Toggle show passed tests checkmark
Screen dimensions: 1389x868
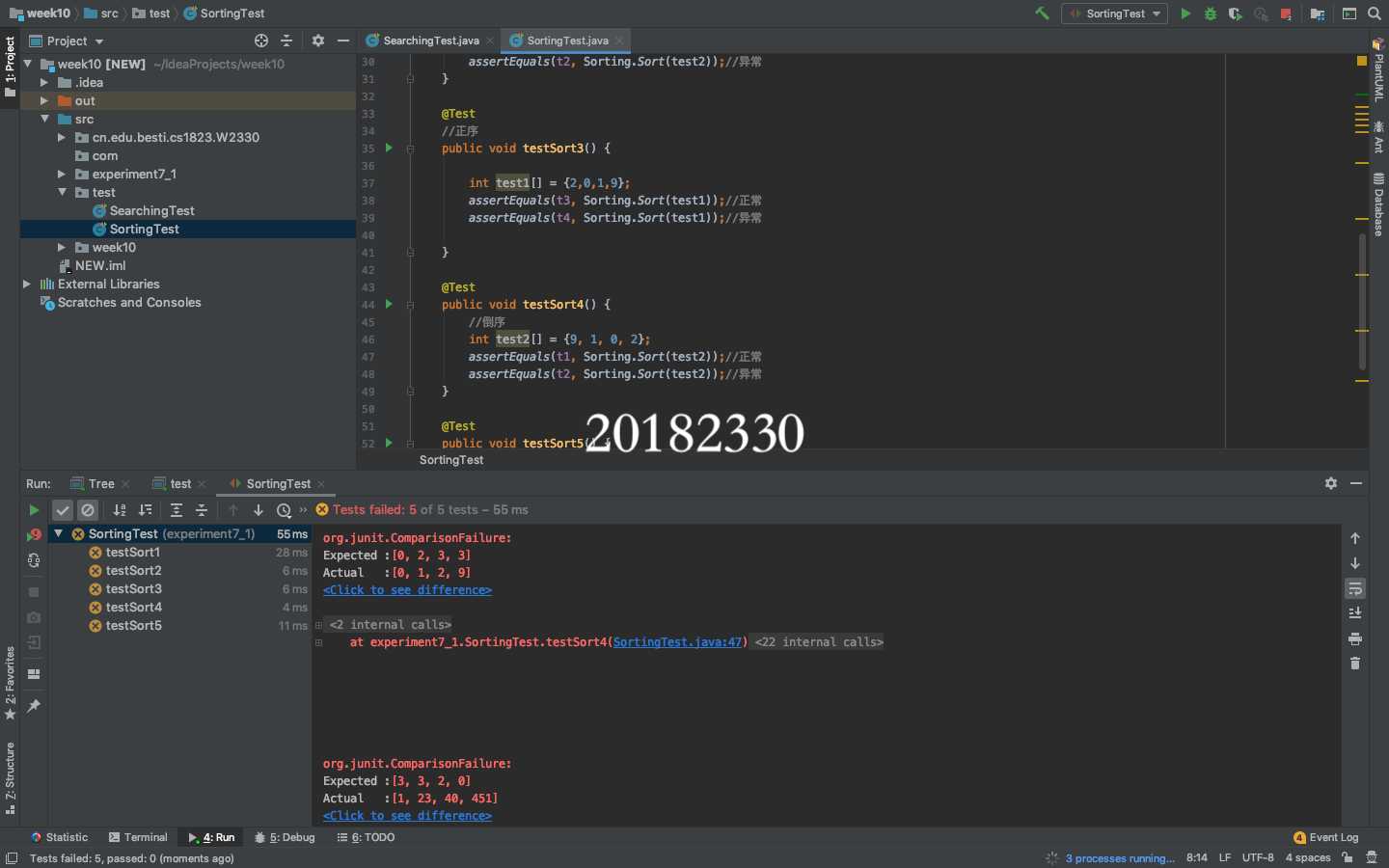(63, 510)
